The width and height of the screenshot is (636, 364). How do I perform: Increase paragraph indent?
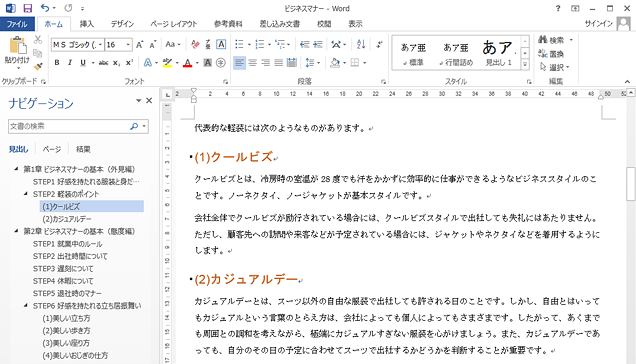[x=318, y=44]
